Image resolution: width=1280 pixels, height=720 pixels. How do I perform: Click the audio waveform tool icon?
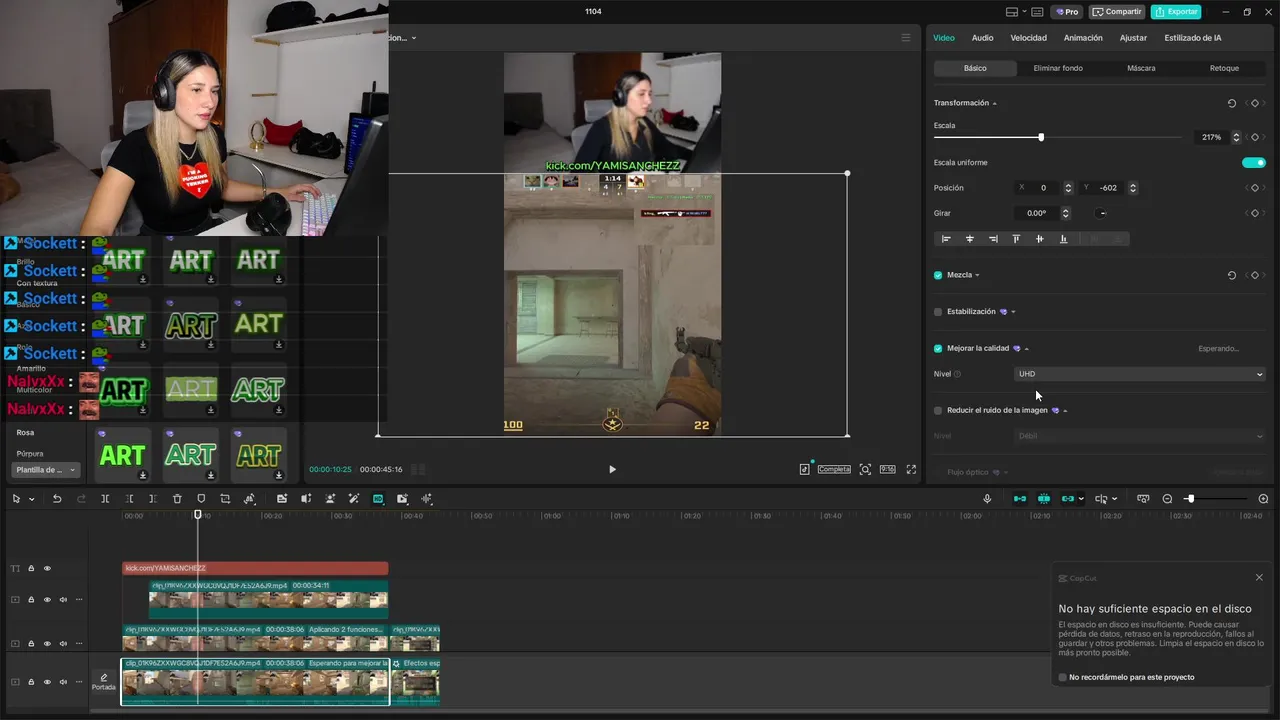coord(427,499)
